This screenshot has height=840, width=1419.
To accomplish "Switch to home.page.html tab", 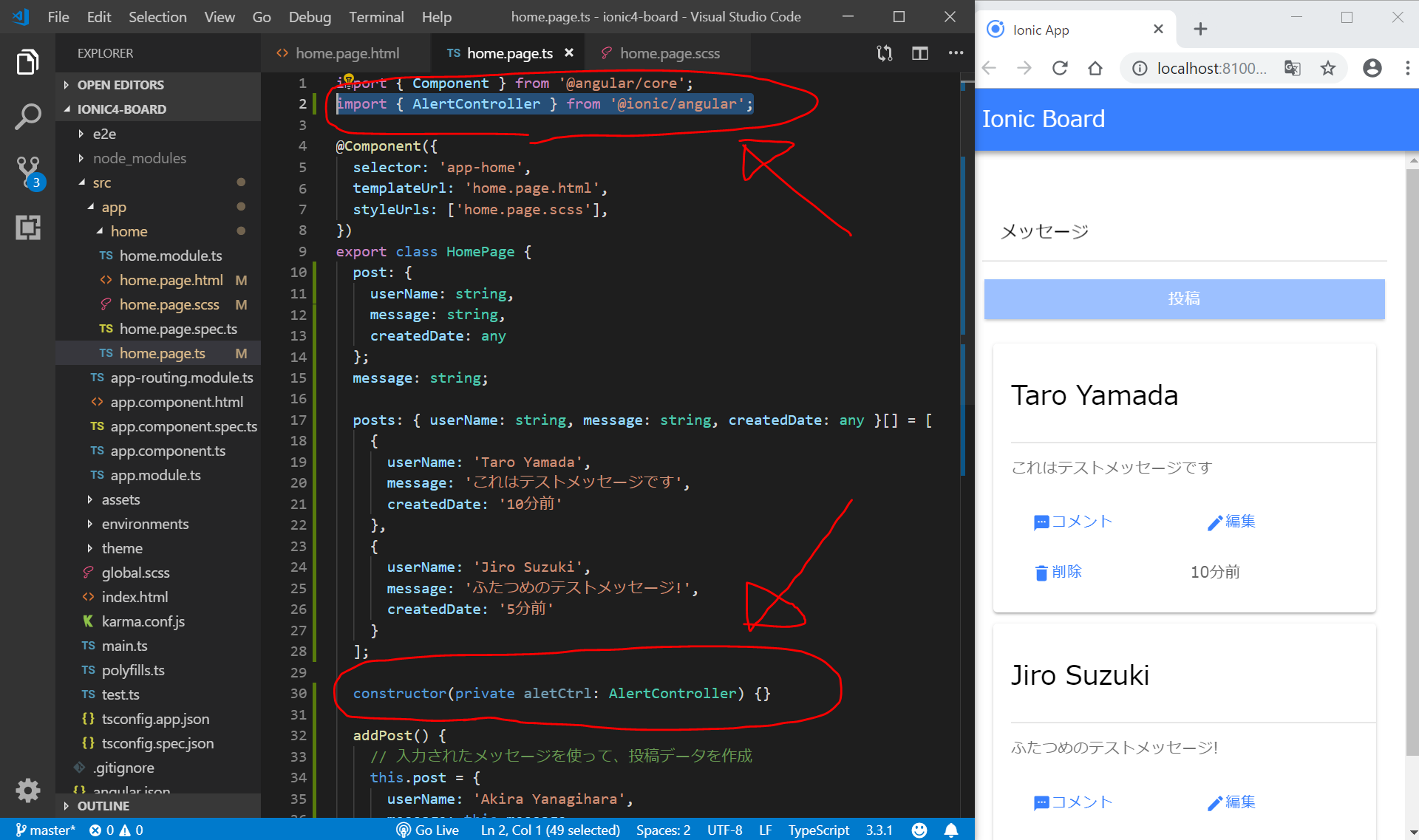I will (347, 53).
